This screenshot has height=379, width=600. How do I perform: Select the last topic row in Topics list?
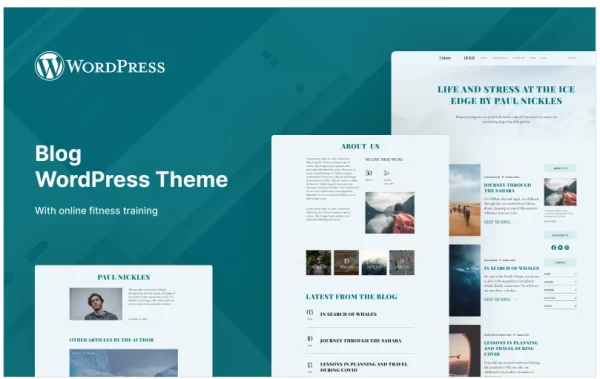(560, 306)
